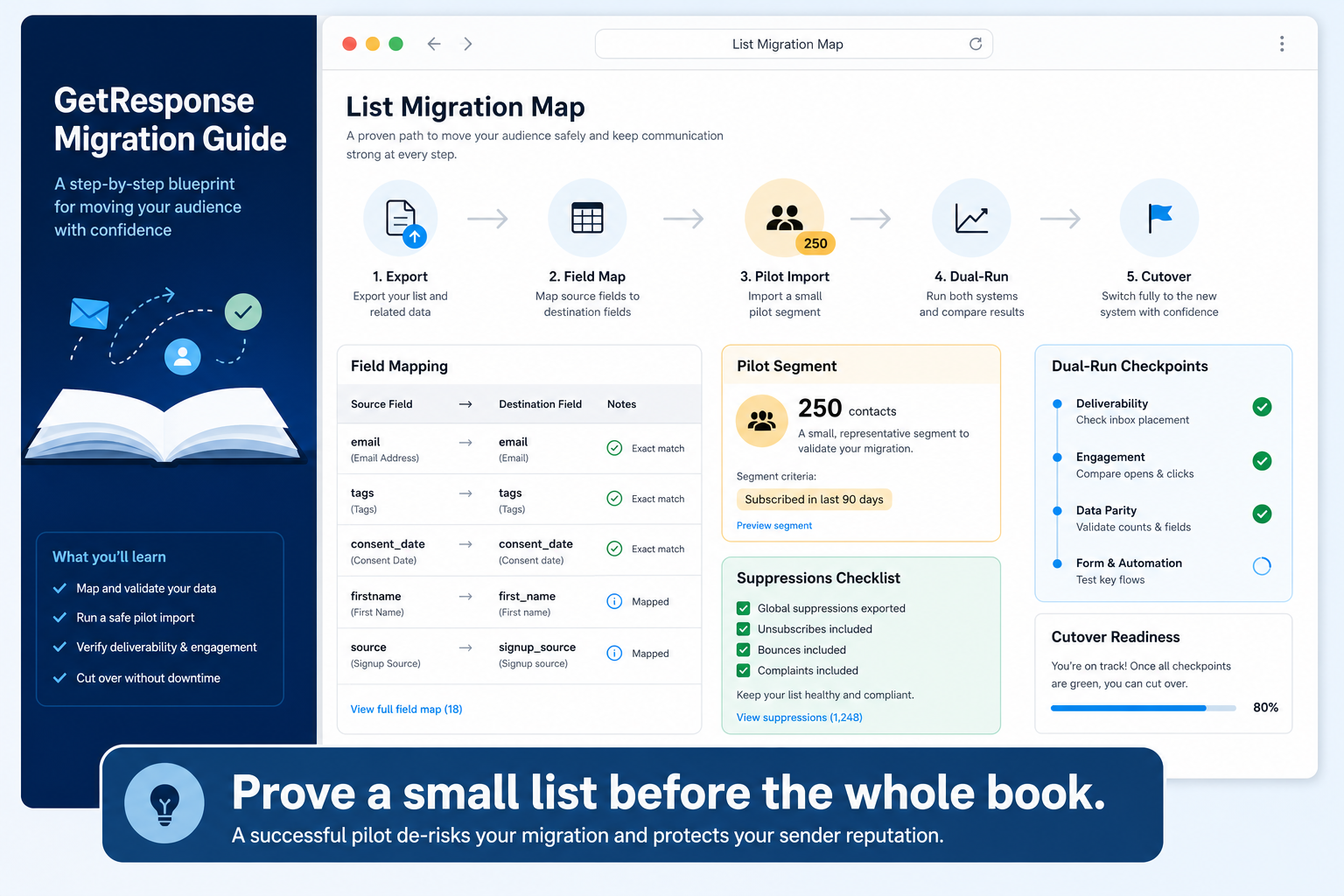Select the Dual-Run chart icon
This screenshot has height=896, width=1344.
tap(971, 218)
